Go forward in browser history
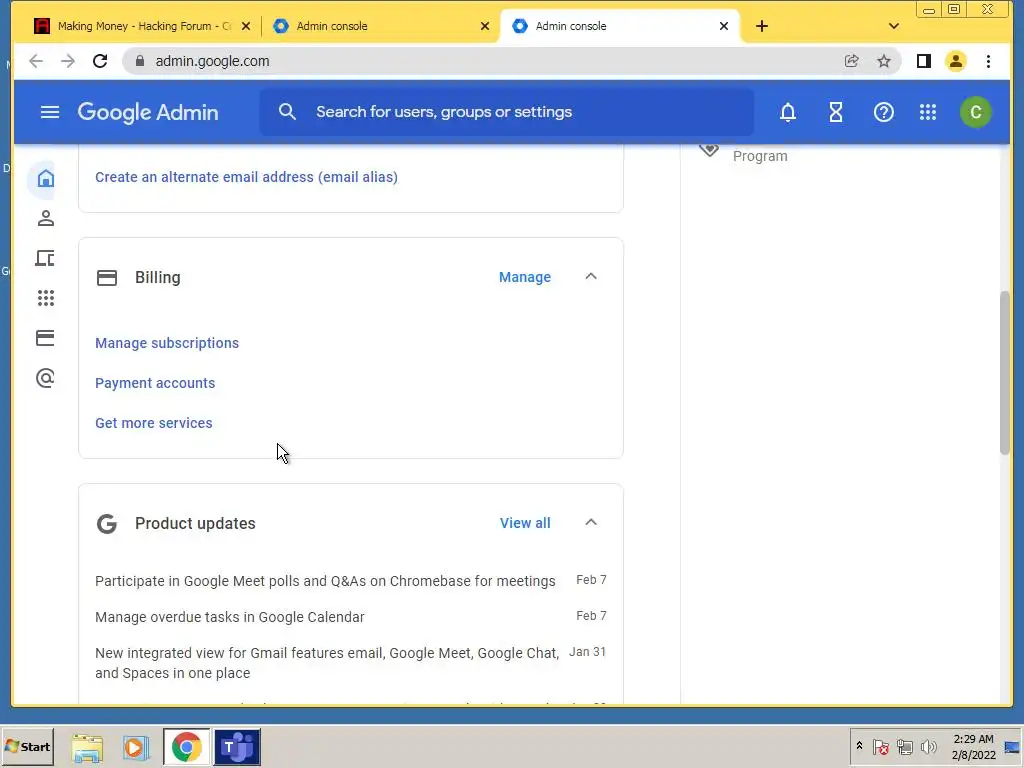The height and width of the screenshot is (768, 1024). point(68,61)
